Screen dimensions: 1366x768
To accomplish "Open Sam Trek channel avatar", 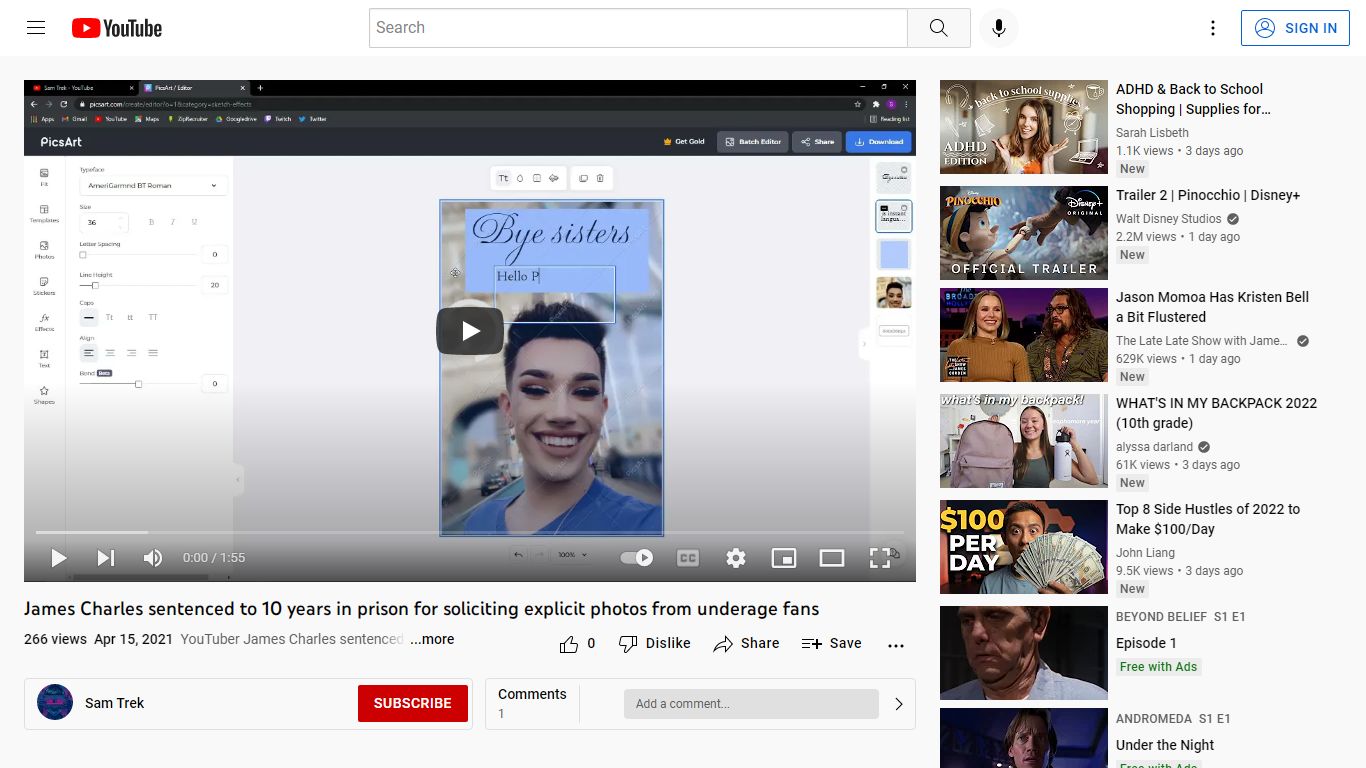I will coord(55,703).
